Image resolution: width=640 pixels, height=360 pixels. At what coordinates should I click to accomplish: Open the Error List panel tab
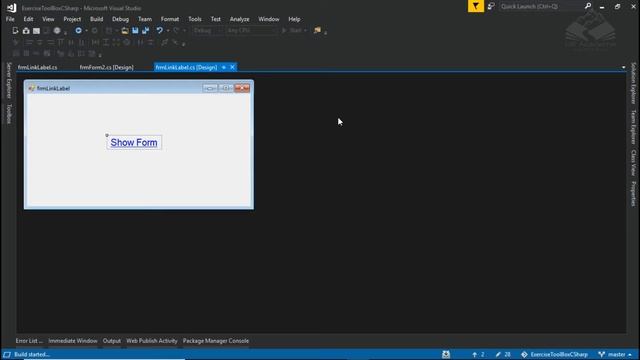[29, 341]
